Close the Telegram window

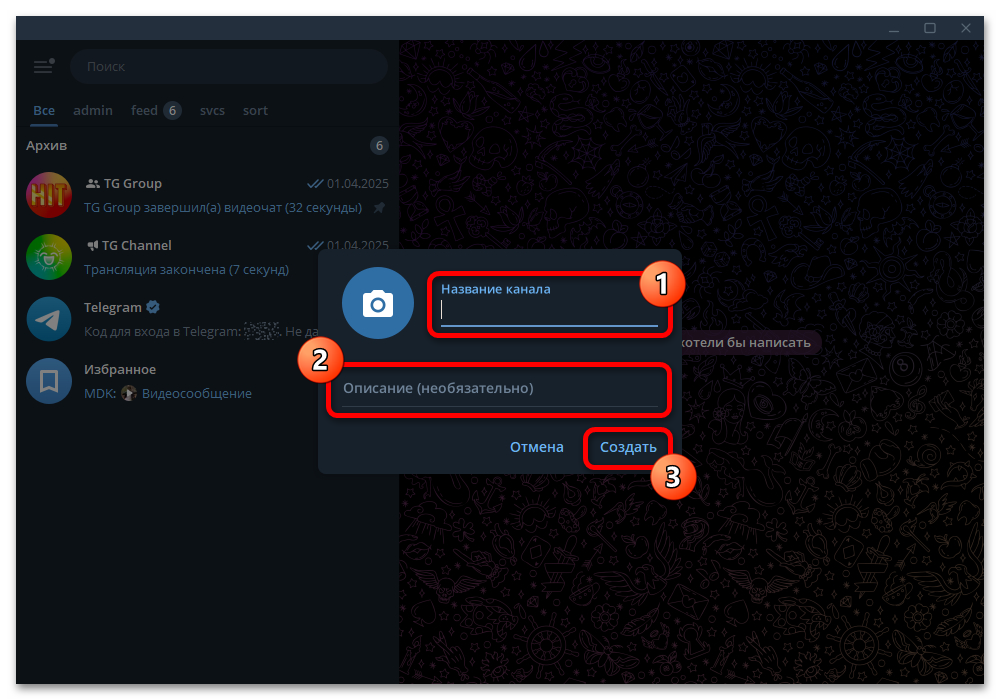(966, 29)
